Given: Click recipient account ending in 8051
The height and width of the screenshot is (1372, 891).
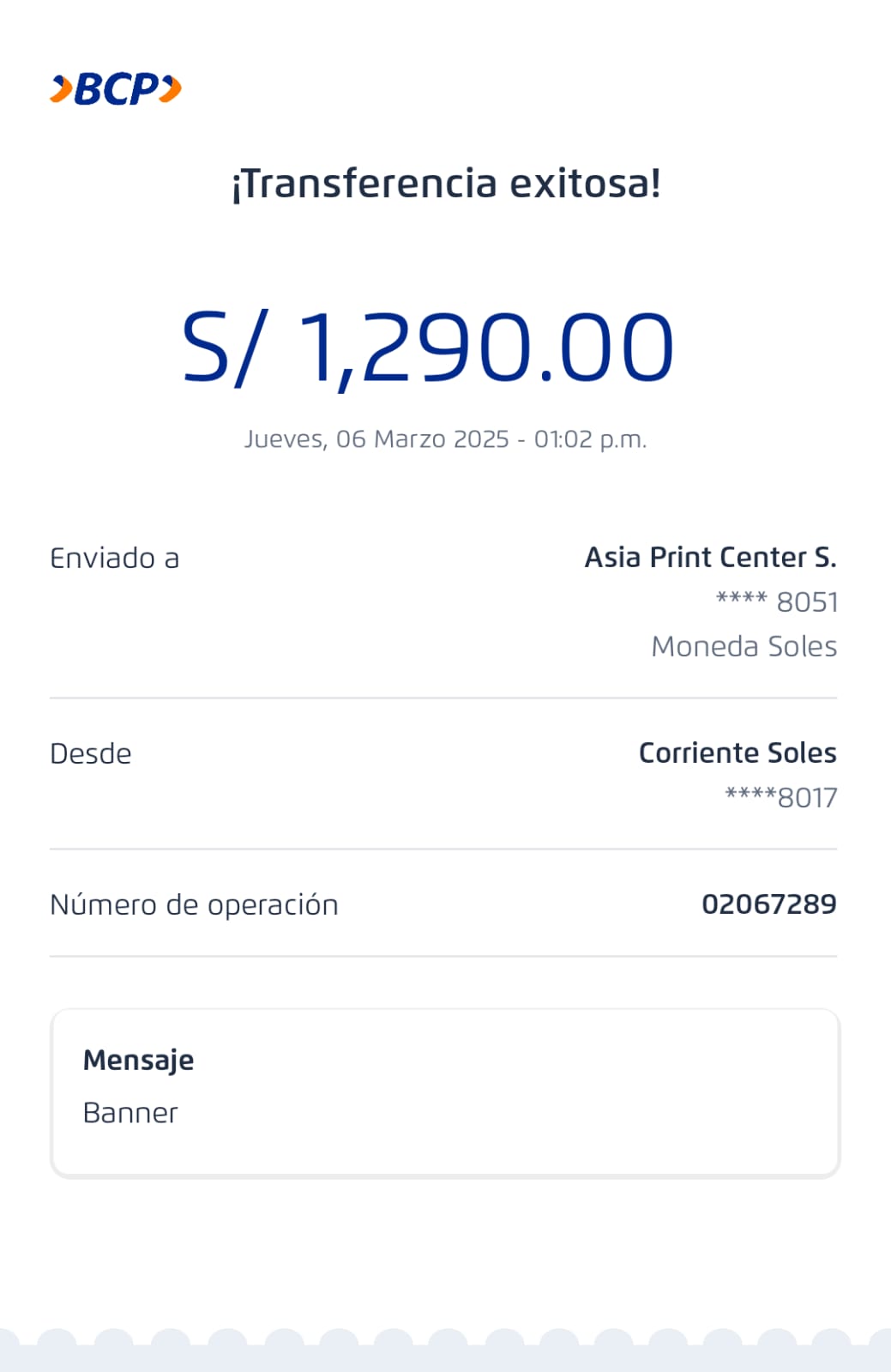Looking at the screenshot, I should click(x=777, y=602).
